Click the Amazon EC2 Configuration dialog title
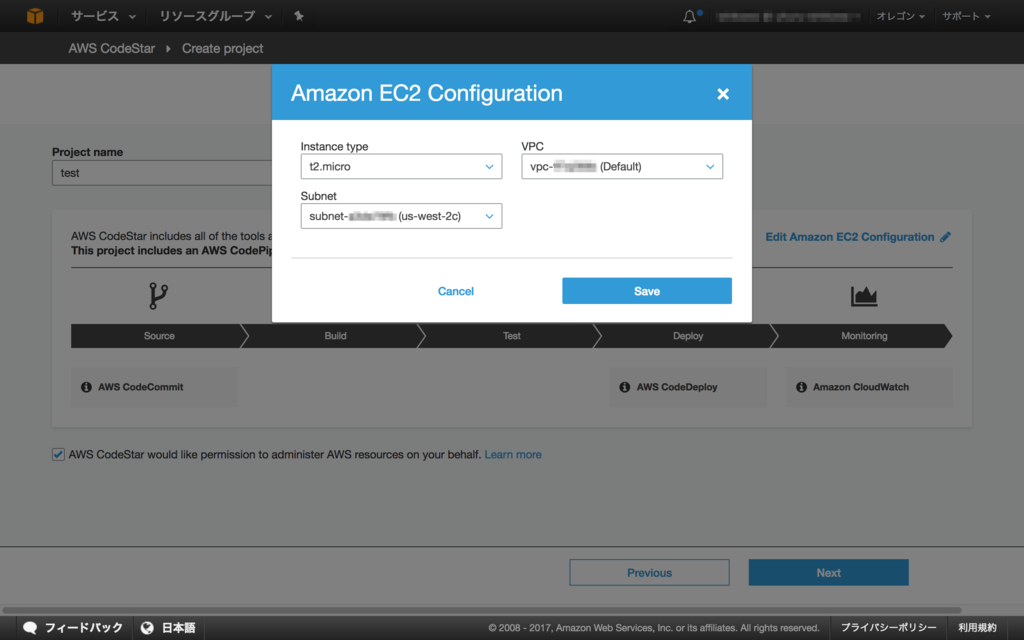1024x640 pixels. (426, 93)
